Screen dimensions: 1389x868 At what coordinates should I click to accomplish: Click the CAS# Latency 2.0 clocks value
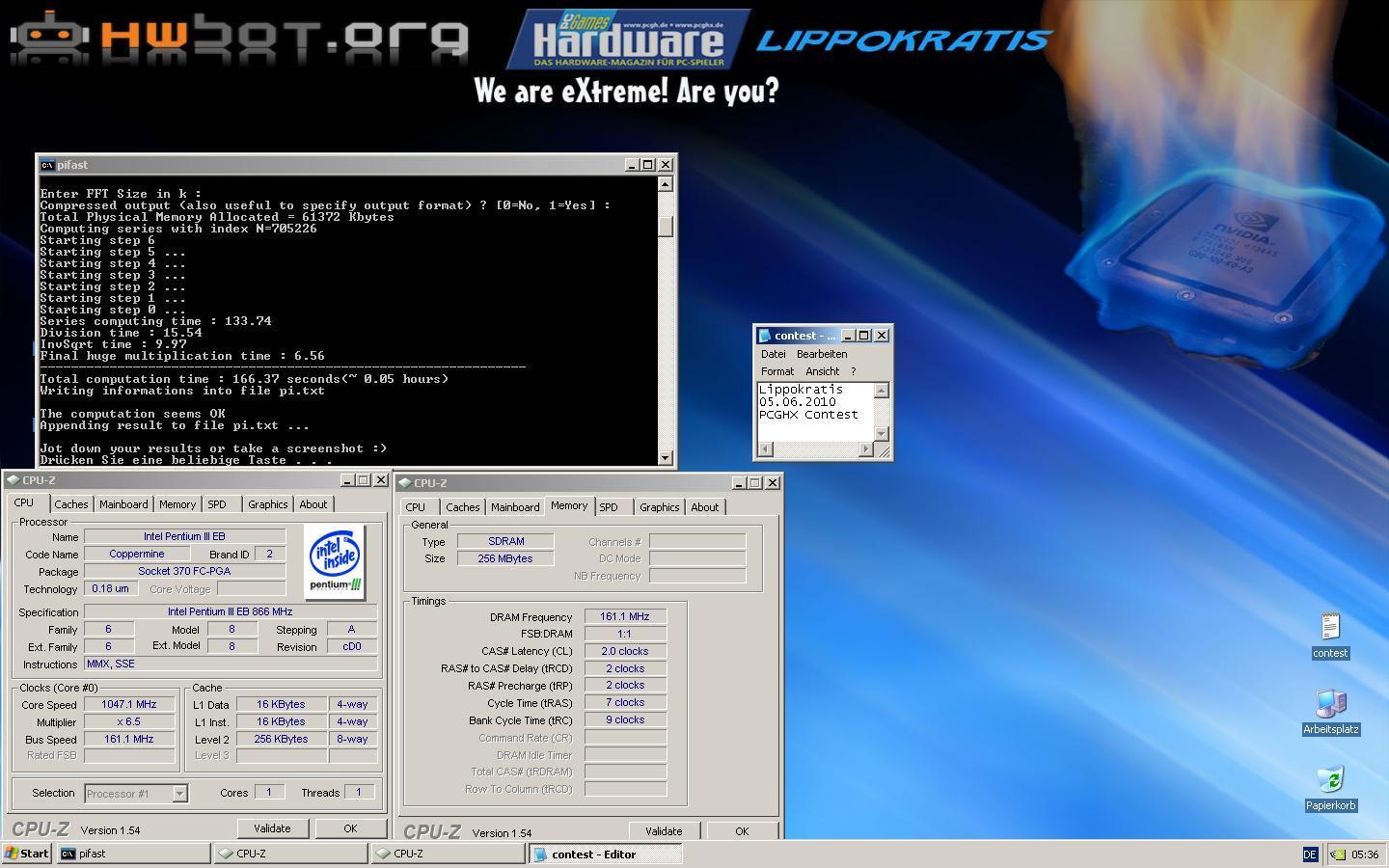[625, 651]
